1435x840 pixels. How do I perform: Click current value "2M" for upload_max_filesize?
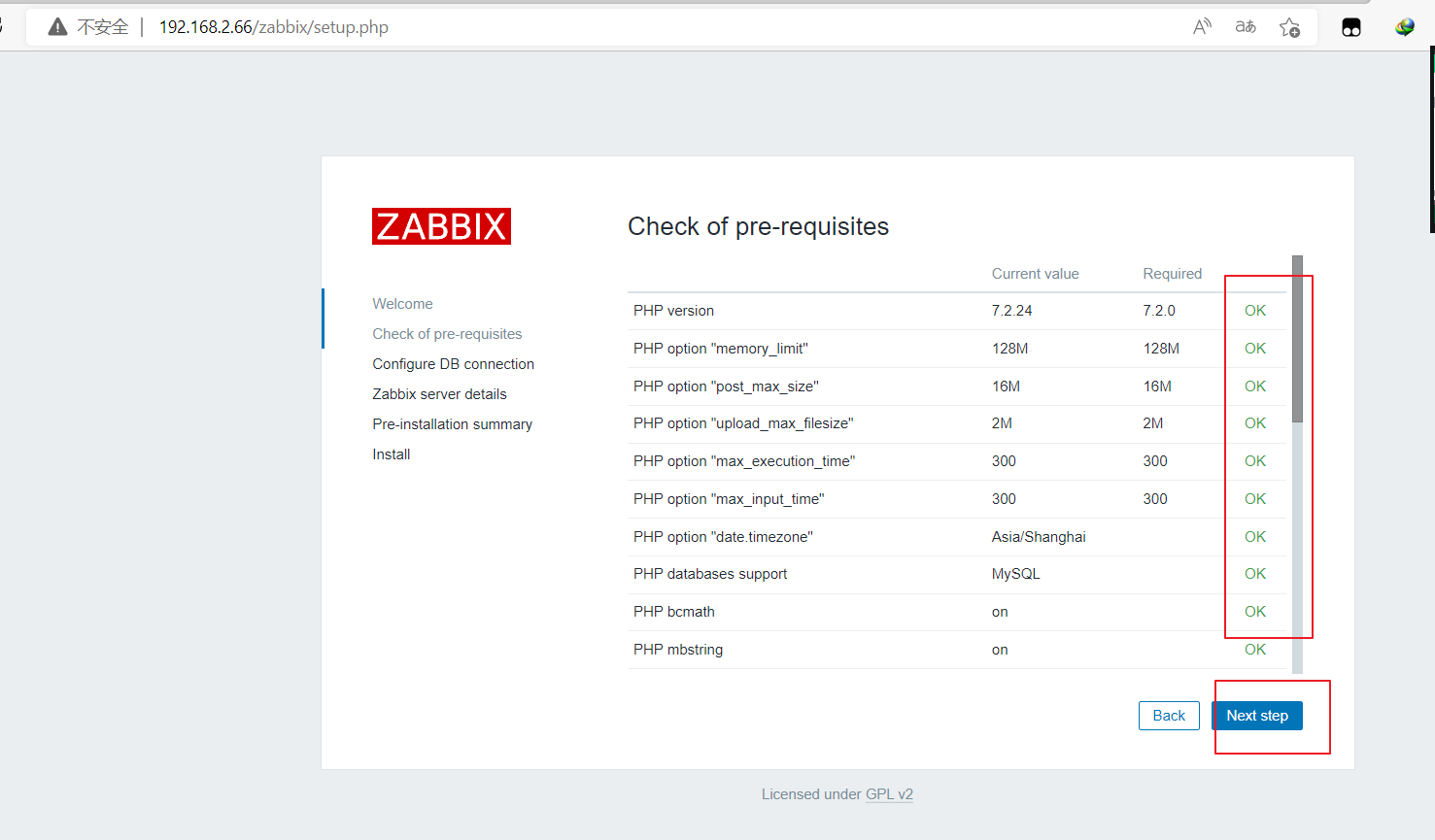pos(1002,423)
